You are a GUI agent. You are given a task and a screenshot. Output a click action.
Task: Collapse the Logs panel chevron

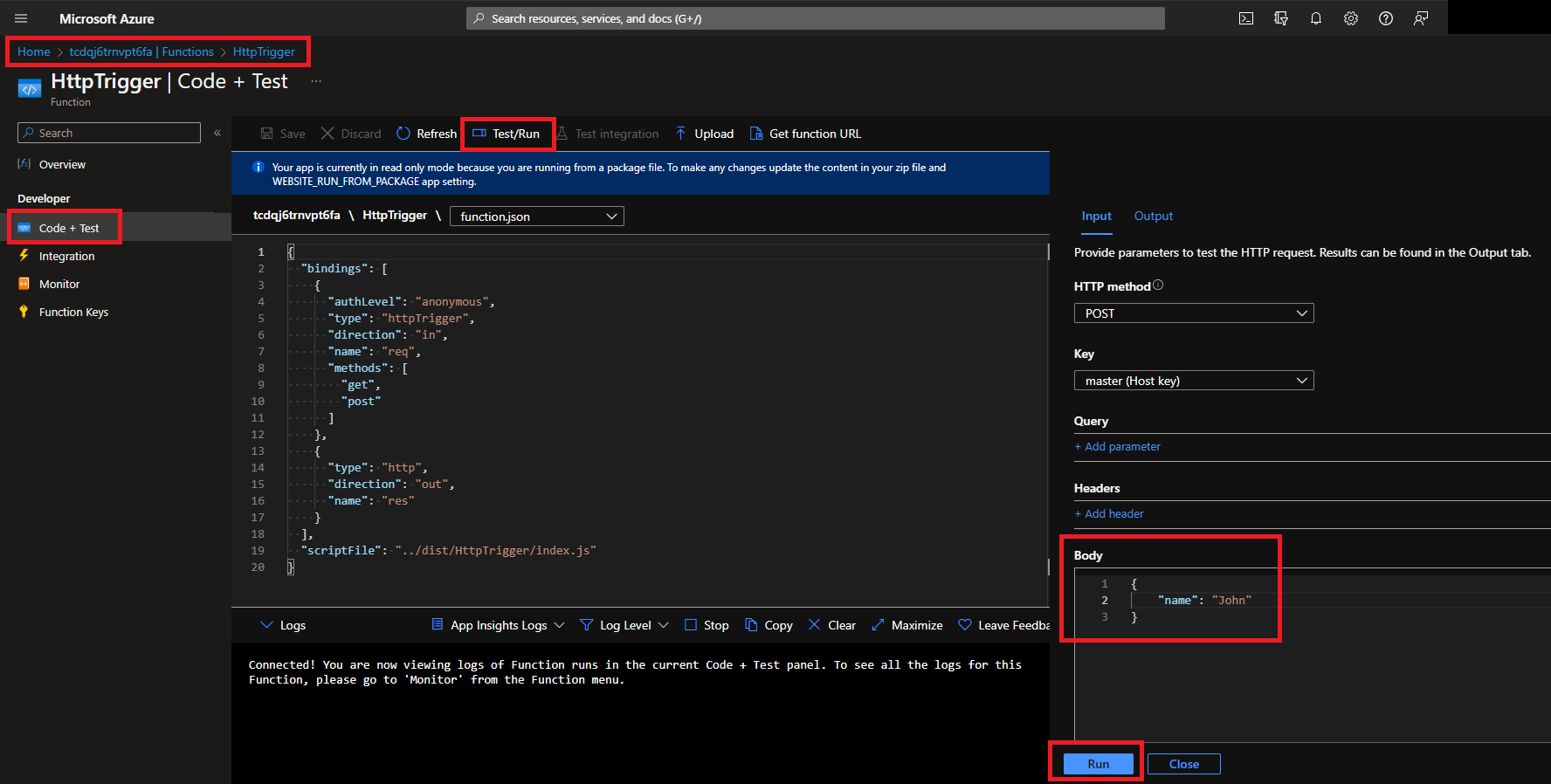coord(266,625)
